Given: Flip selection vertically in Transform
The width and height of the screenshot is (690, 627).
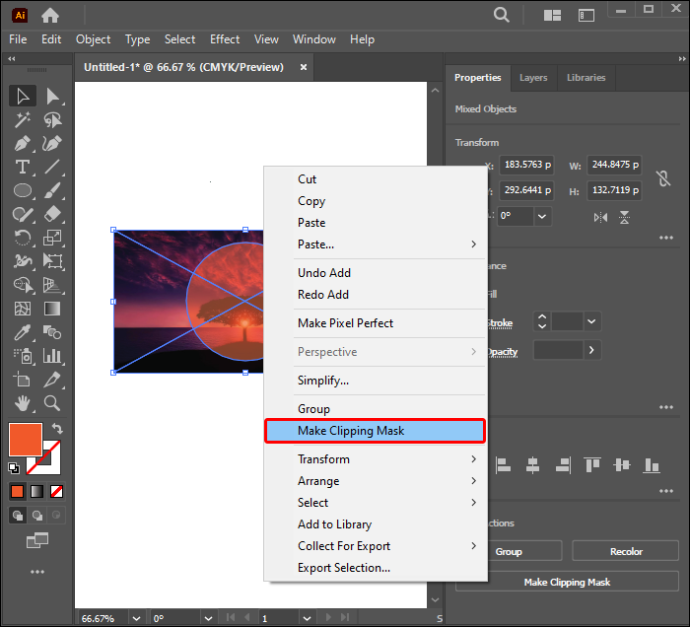Looking at the screenshot, I should click(624, 217).
